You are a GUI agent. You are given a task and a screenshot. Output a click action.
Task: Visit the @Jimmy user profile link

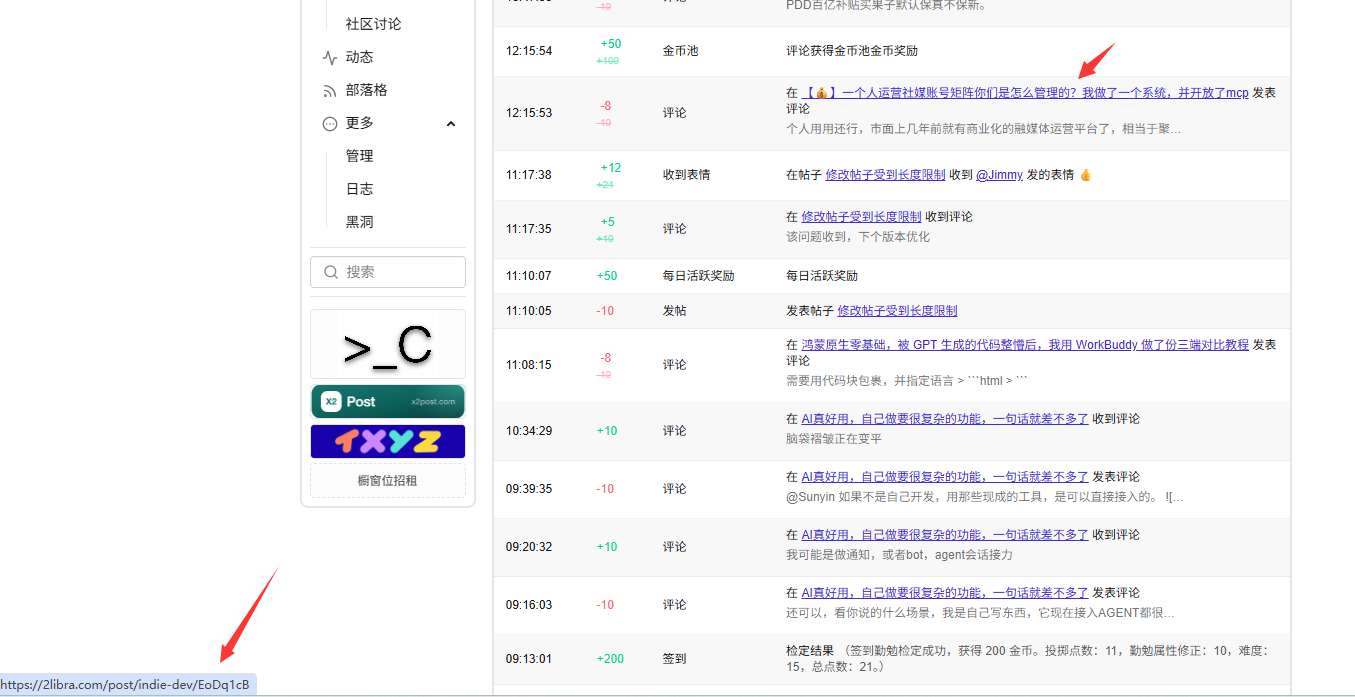[x=999, y=175]
